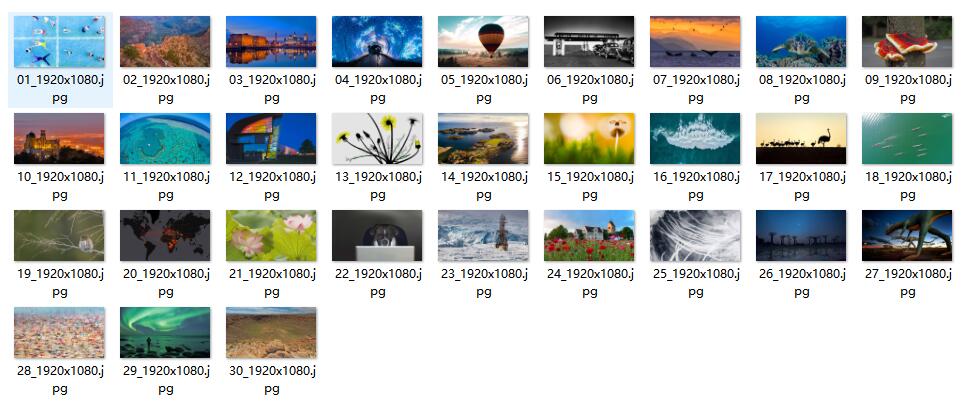Select the ostrich silhouette image 17
Screen dimensions: 962x413
[x=801, y=139]
